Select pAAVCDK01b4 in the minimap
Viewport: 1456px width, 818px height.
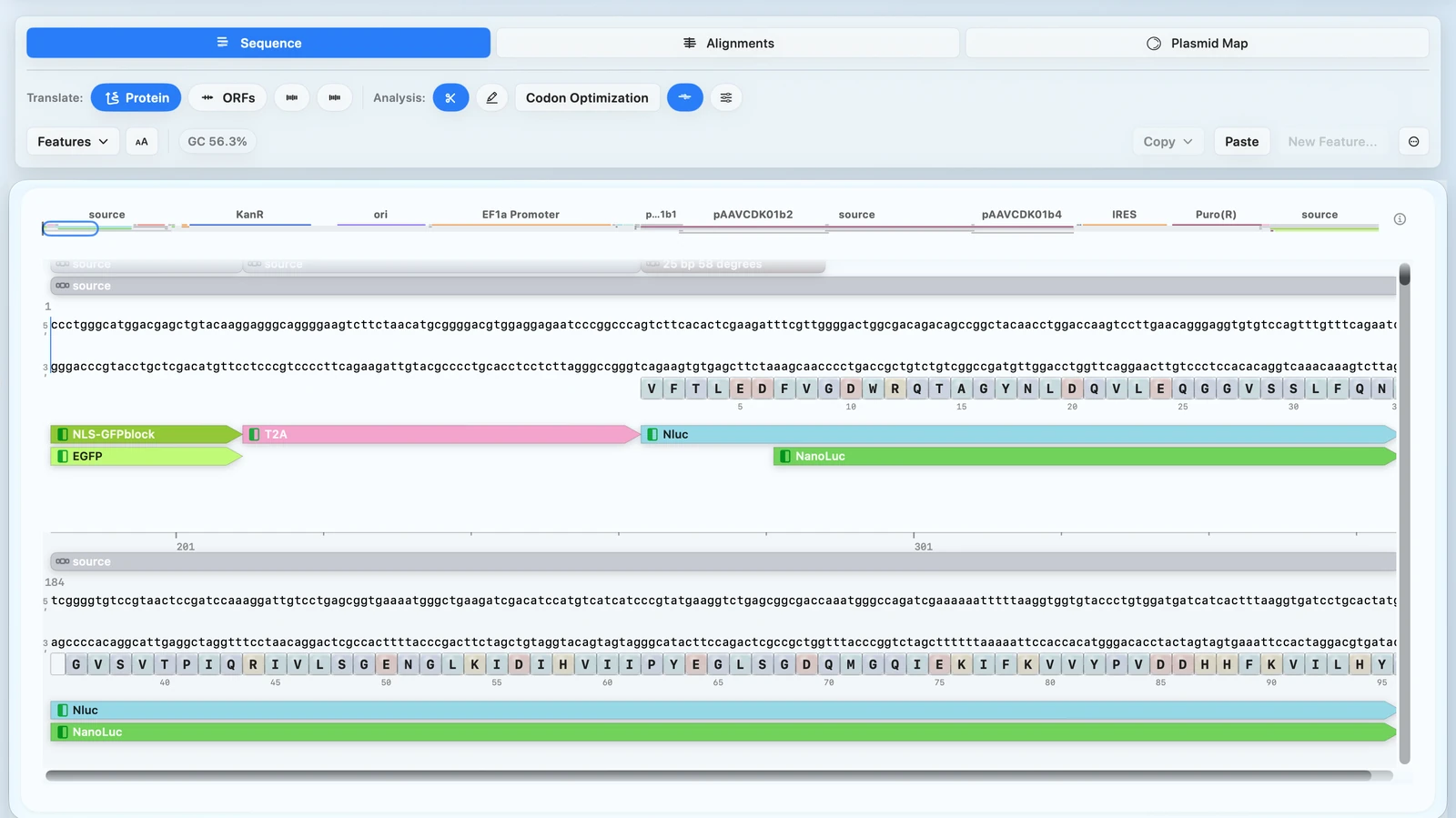(x=1021, y=215)
